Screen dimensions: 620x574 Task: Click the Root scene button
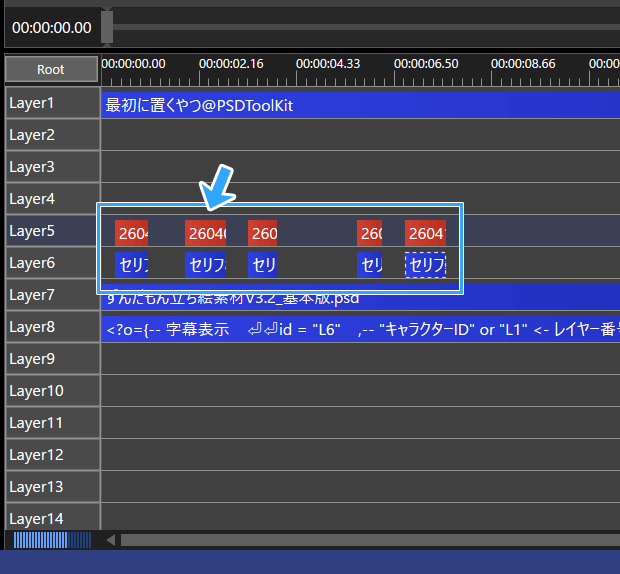(51, 70)
